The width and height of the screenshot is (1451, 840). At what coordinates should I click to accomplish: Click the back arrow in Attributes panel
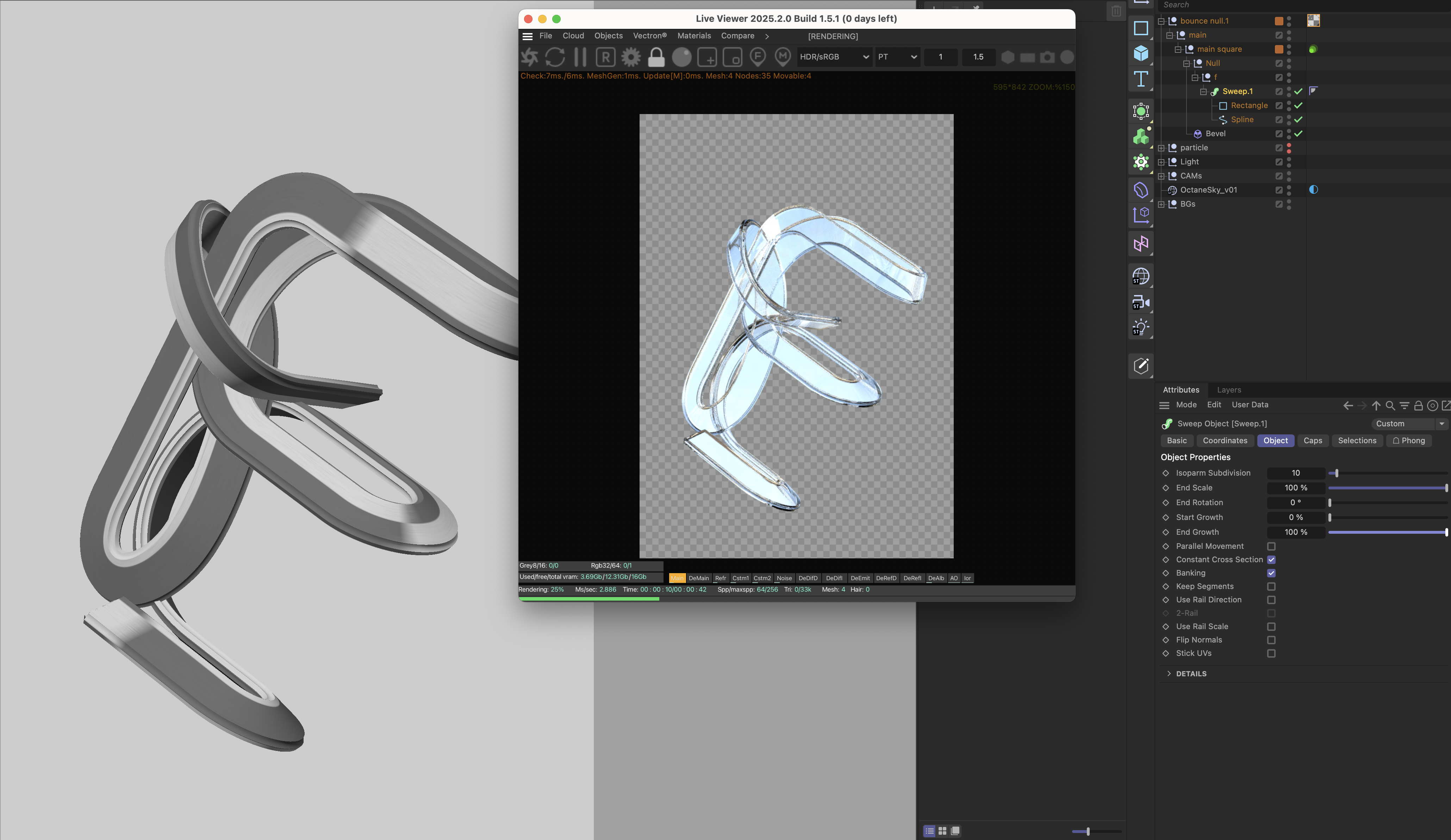[x=1348, y=405]
